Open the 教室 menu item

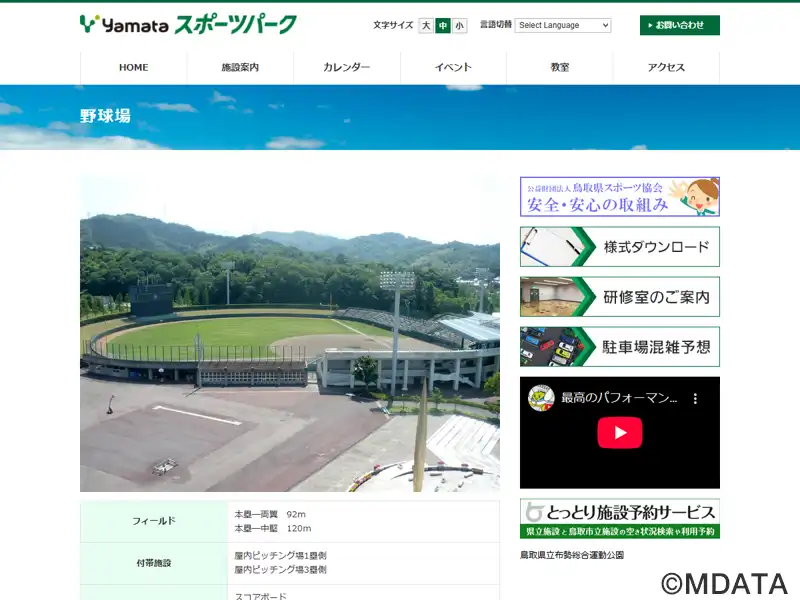point(560,67)
